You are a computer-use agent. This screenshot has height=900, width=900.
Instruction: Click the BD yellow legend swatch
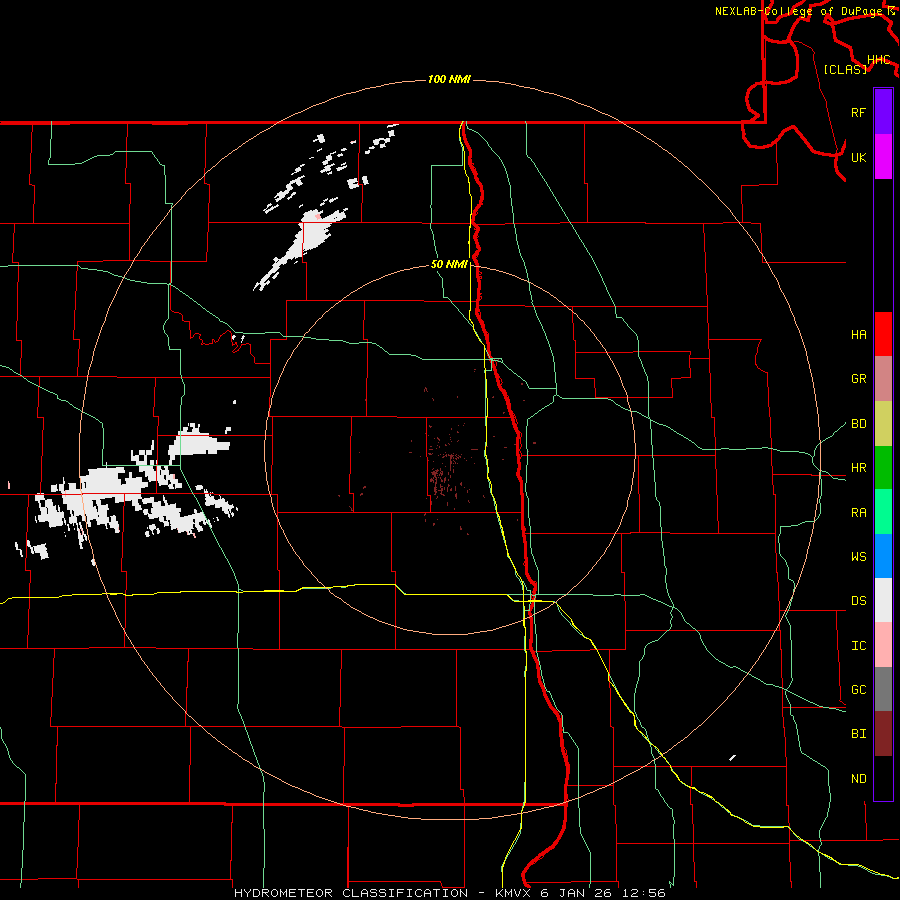coord(883,423)
